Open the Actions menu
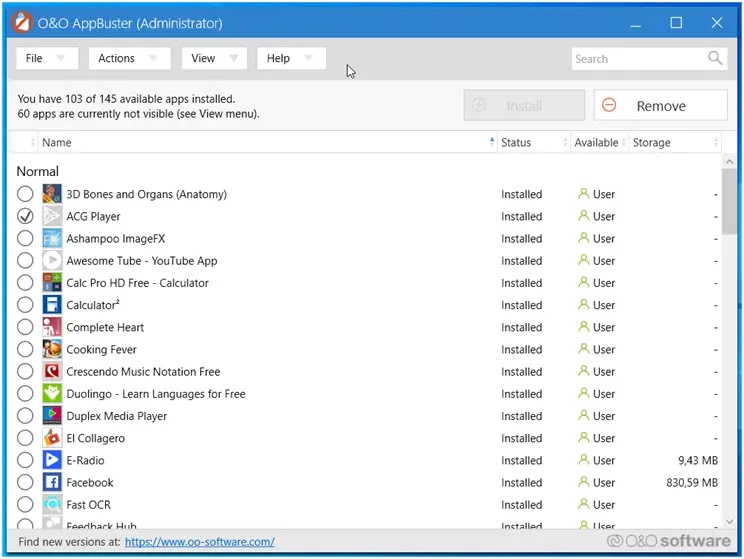 pyautogui.click(x=130, y=58)
